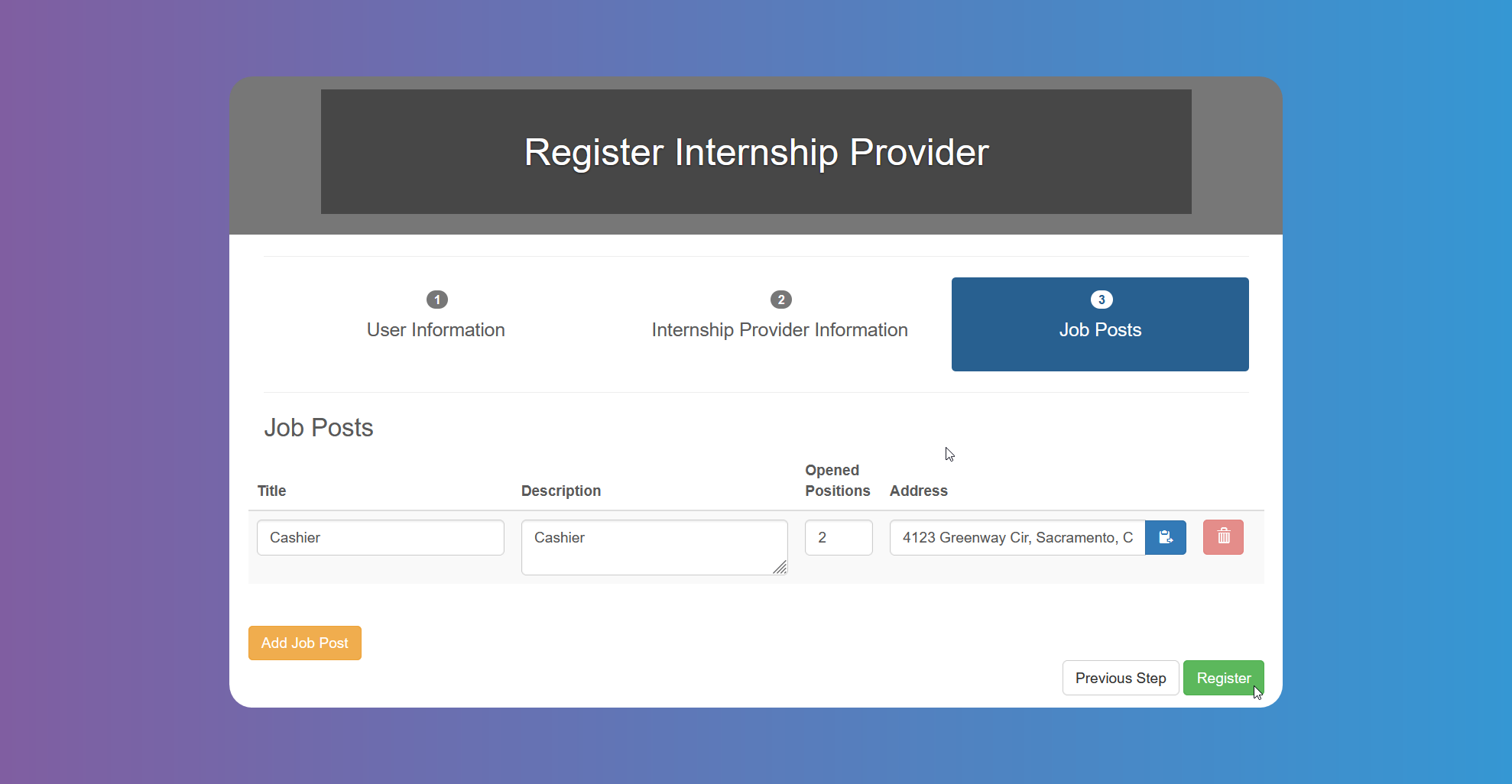Viewport: 1512px width, 784px height.
Task: Select the step 1 numbered circle
Action: pos(436,300)
